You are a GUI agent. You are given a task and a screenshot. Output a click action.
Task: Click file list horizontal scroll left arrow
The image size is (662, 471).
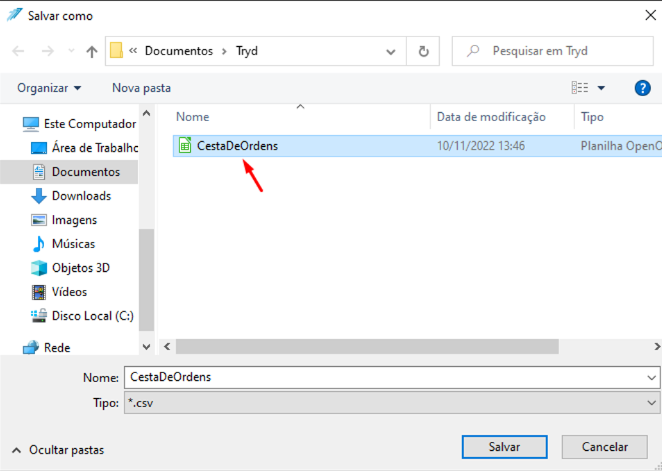tap(167, 346)
